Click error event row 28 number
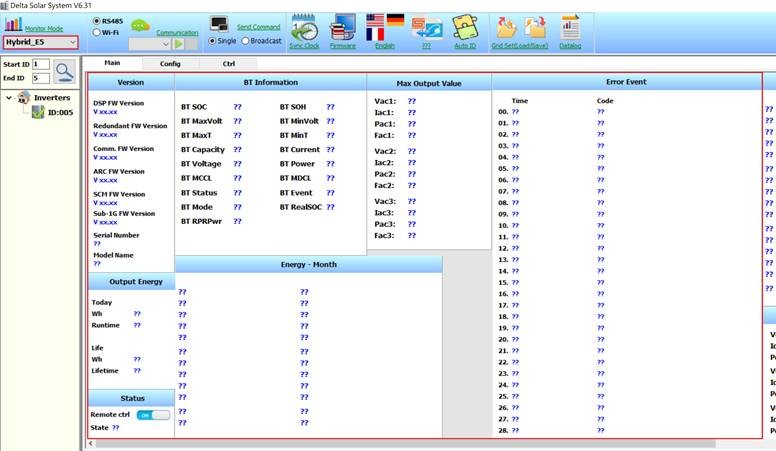 (503, 430)
